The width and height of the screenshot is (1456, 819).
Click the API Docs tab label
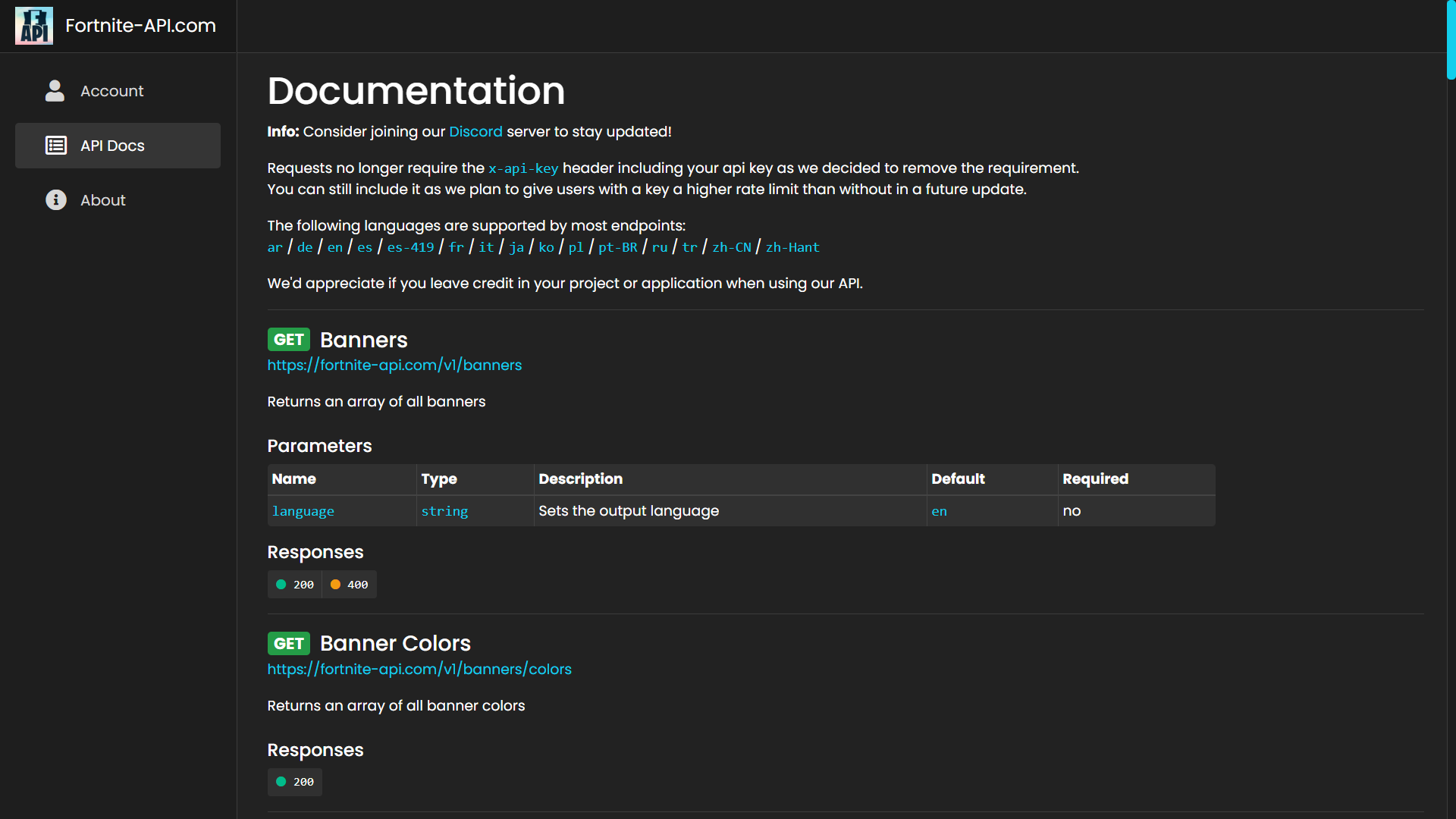[113, 145]
